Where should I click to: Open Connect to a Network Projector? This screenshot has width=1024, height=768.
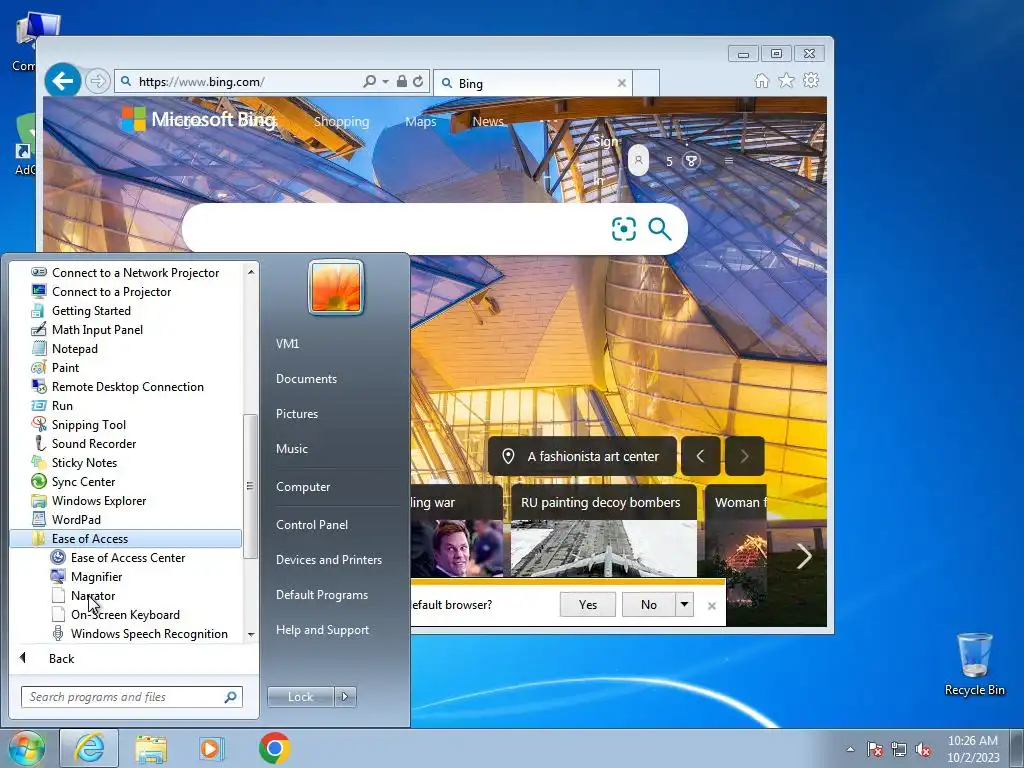point(125,272)
